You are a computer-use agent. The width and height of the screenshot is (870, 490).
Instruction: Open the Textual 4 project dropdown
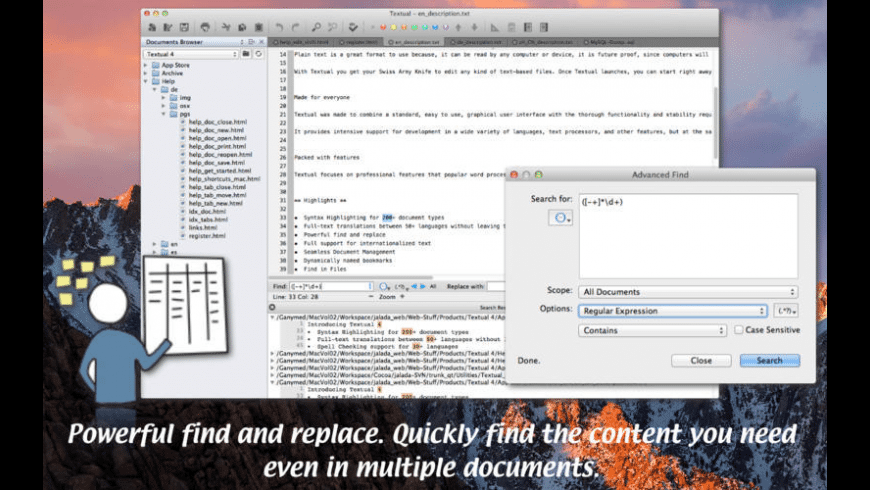tap(191, 54)
